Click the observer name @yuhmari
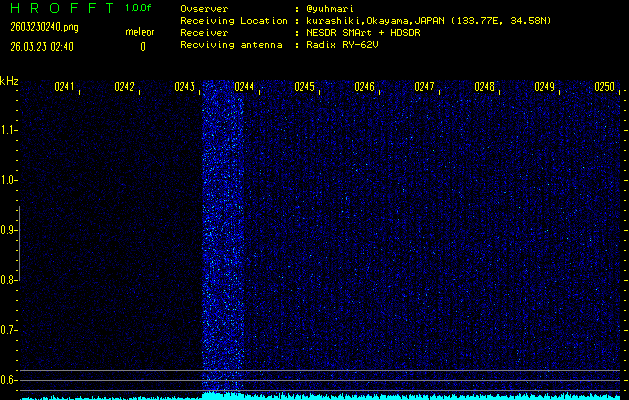The height and width of the screenshot is (400, 629). point(330,9)
